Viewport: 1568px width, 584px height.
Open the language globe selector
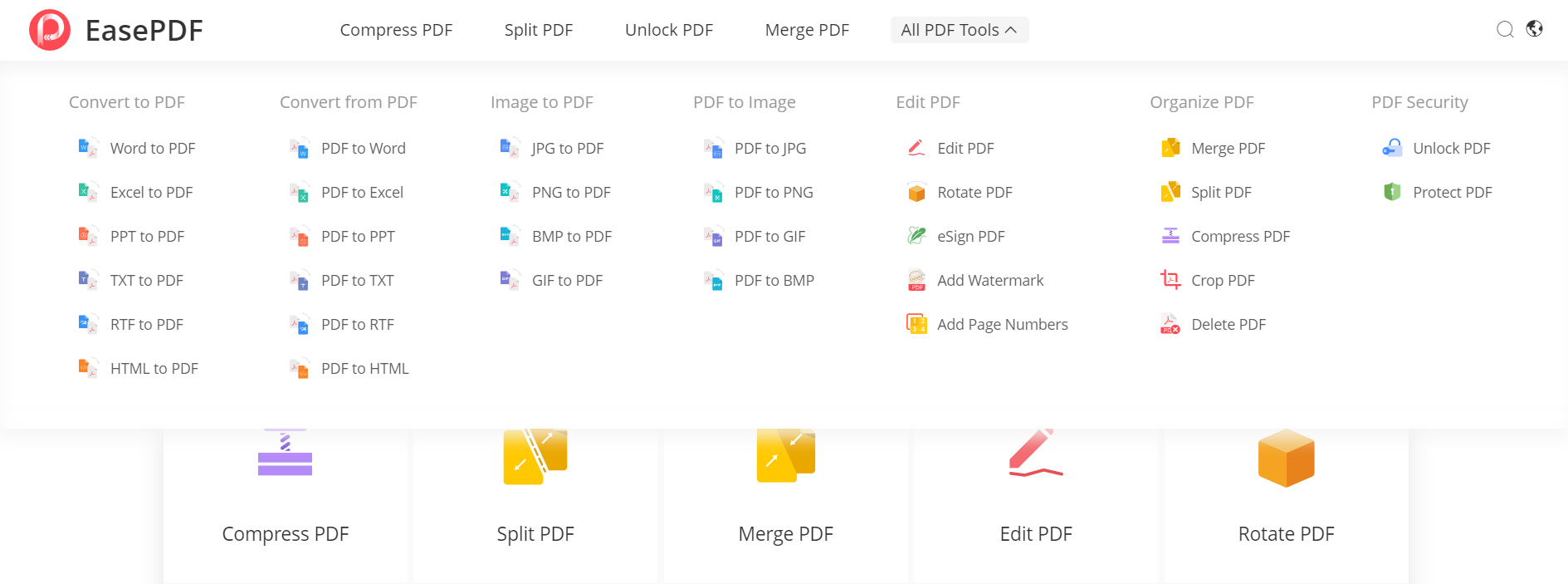click(1535, 29)
